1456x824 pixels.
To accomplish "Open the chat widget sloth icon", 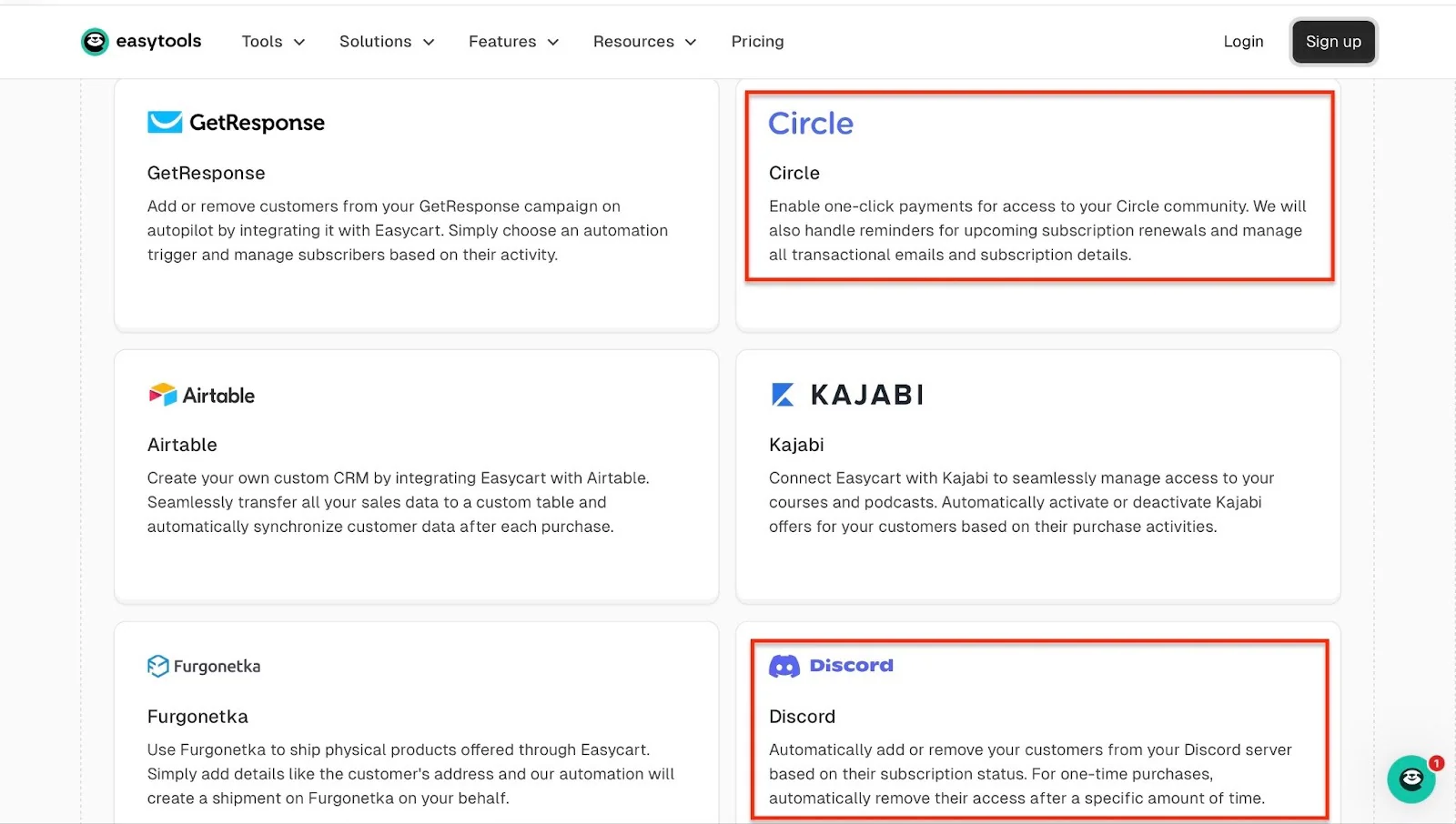I will click(x=1410, y=779).
